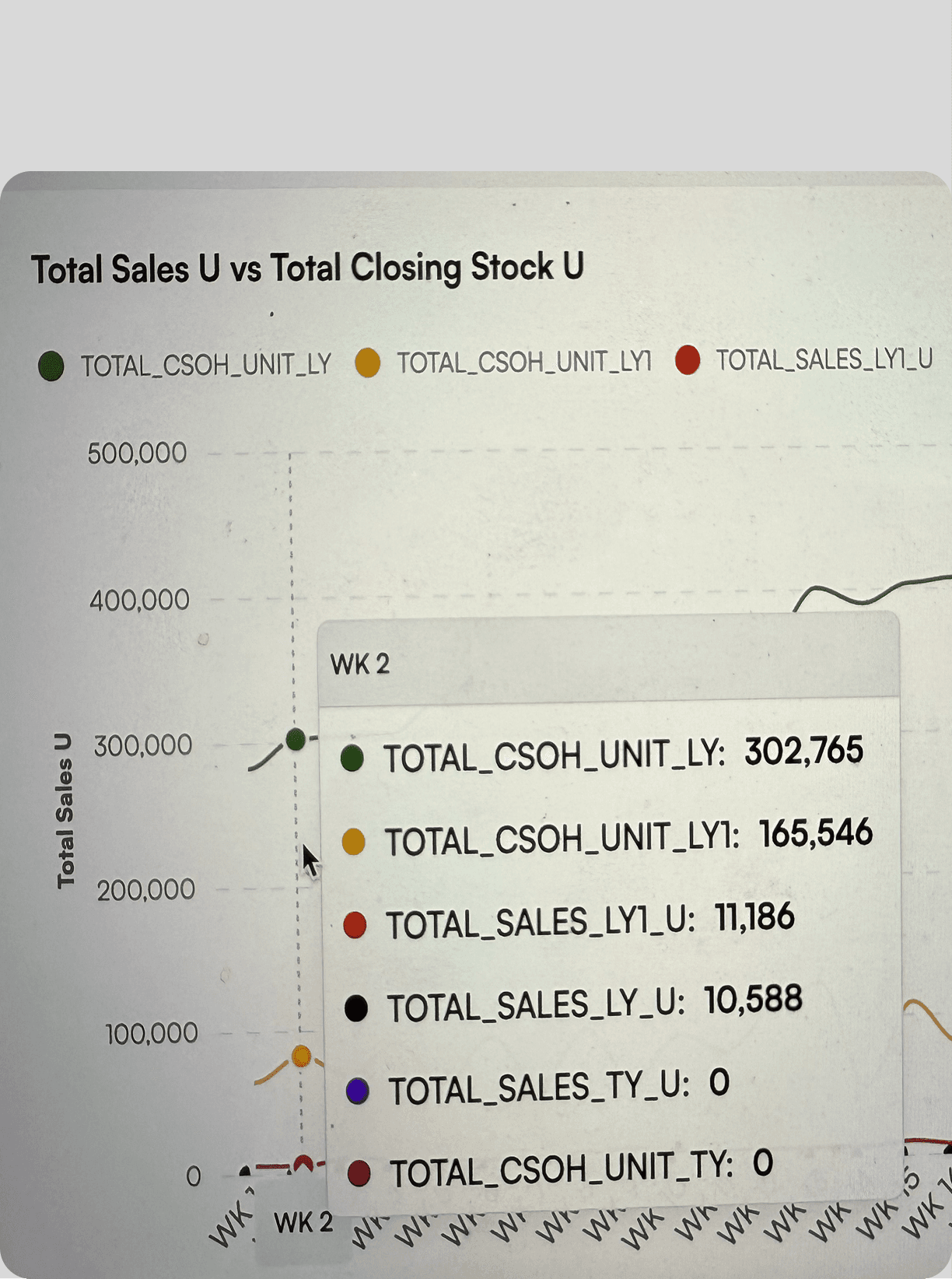
Task: Toggle TOTAL_SALES_LY1_U series via legend label
Action: coord(824,359)
